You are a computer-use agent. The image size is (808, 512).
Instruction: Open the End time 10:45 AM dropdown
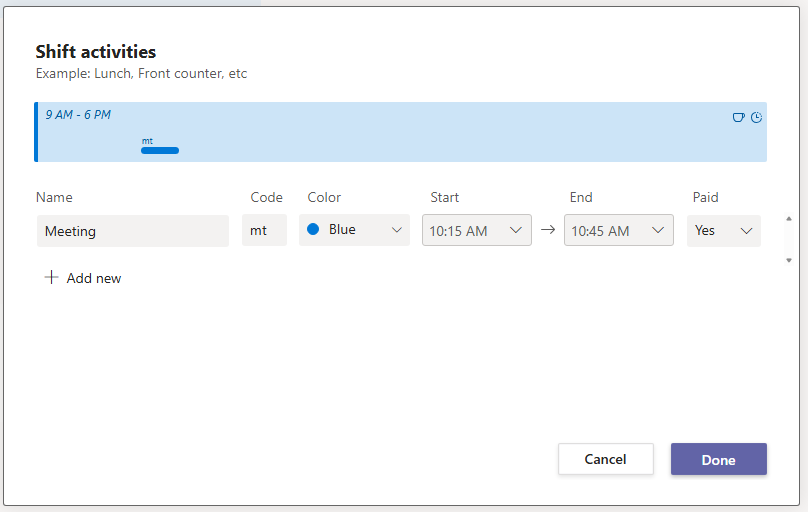pyautogui.click(x=618, y=230)
